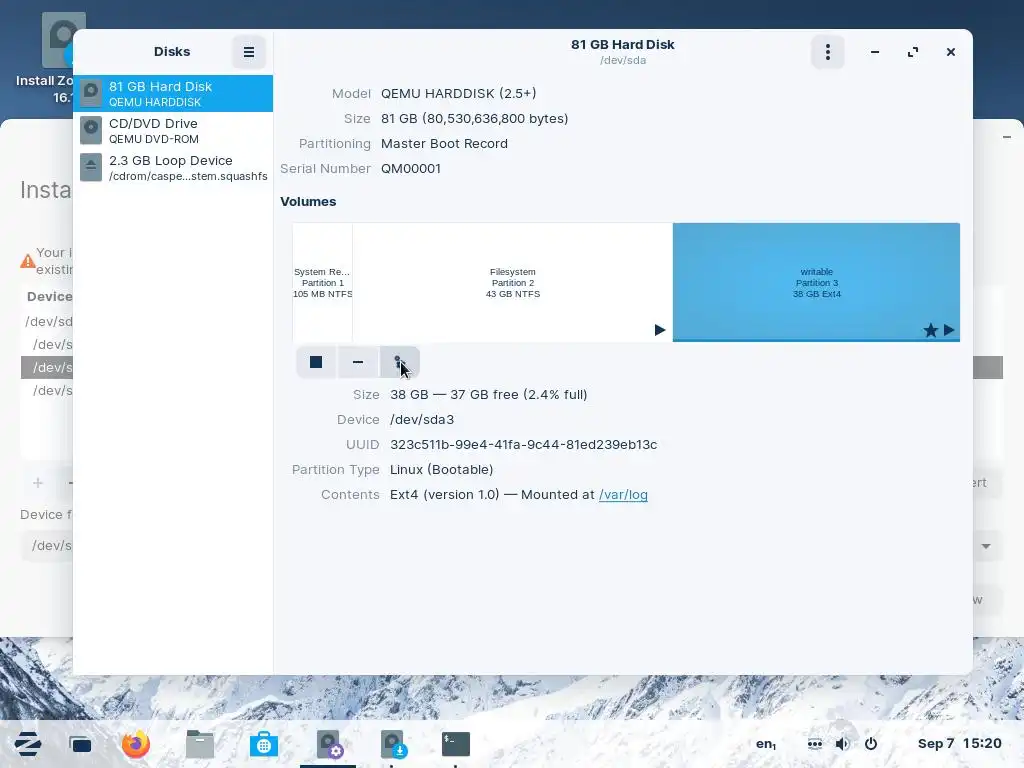Open the power menu in the tray
The height and width of the screenshot is (768, 1024).
(871, 744)
